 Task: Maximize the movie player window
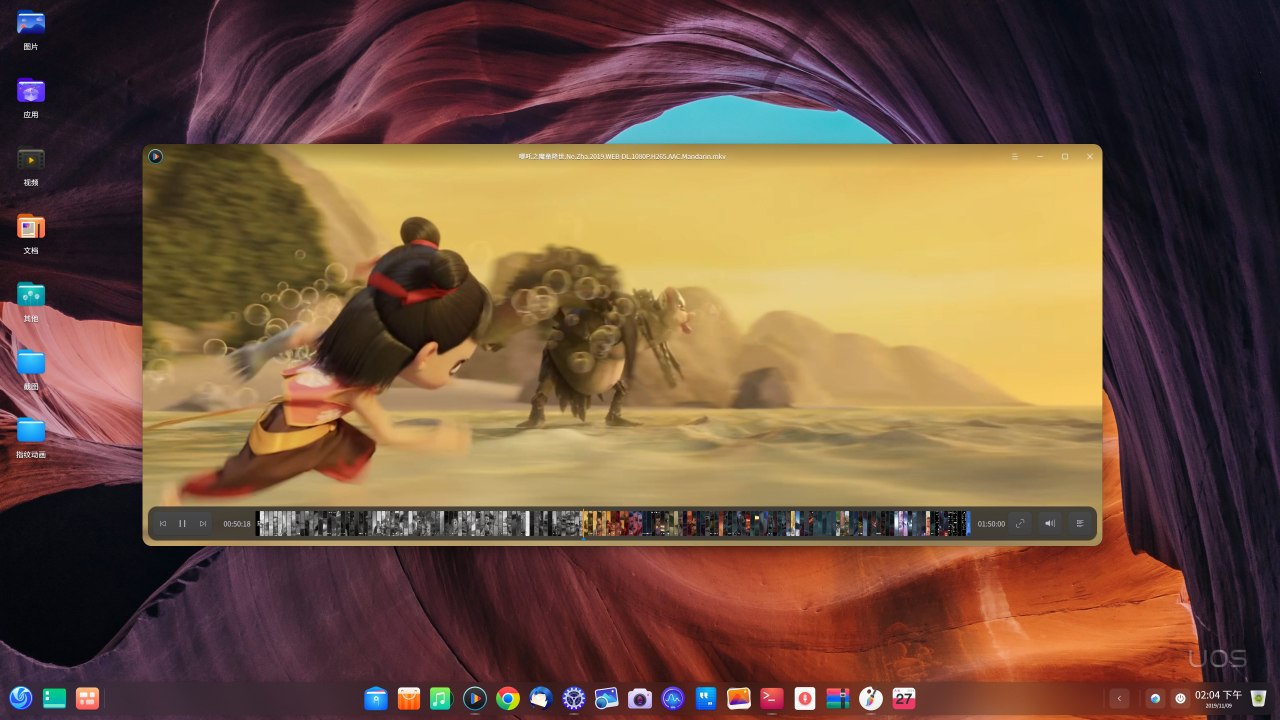coord(1065,157)
